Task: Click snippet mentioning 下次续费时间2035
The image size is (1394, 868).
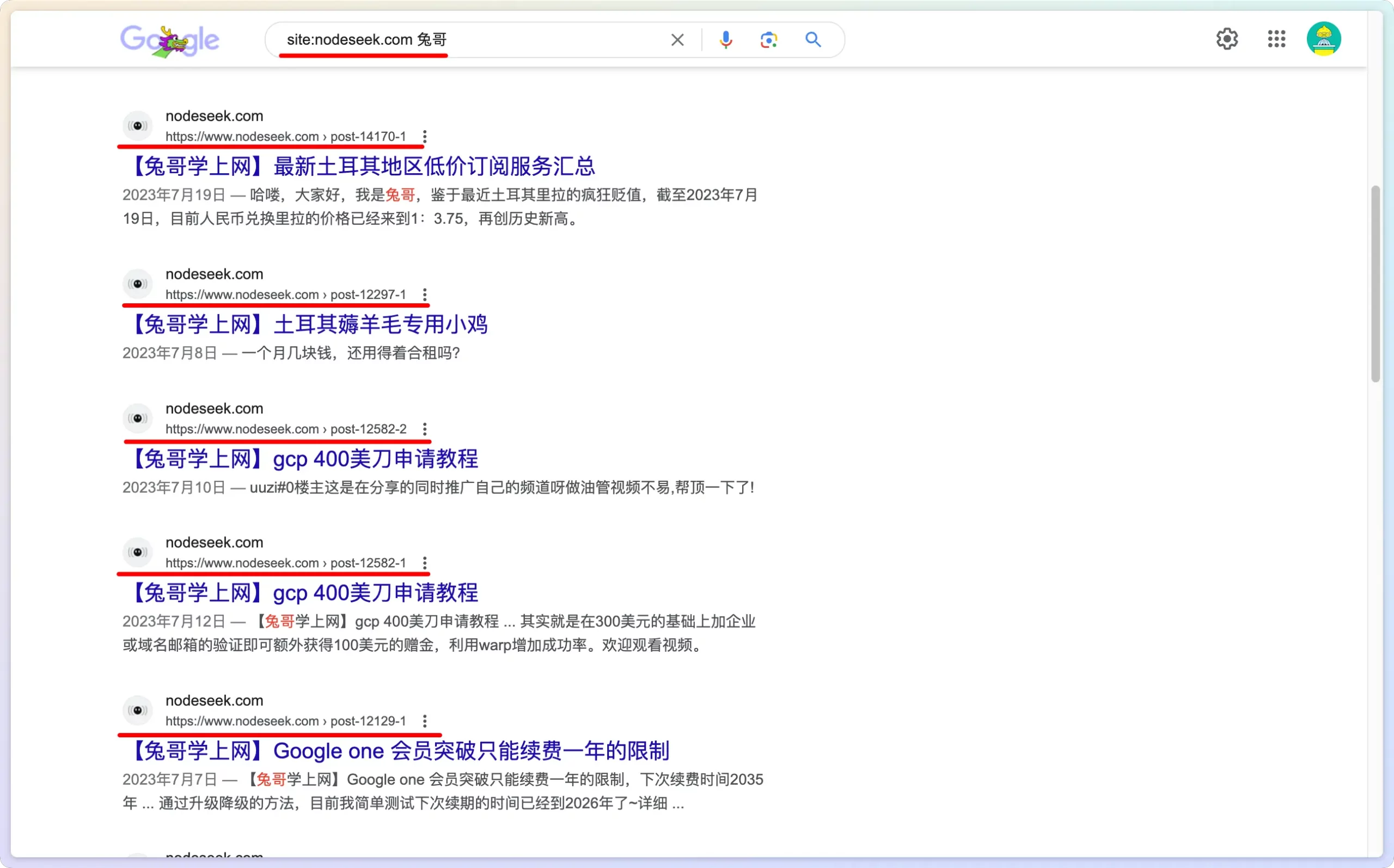Action: (443, 791)
